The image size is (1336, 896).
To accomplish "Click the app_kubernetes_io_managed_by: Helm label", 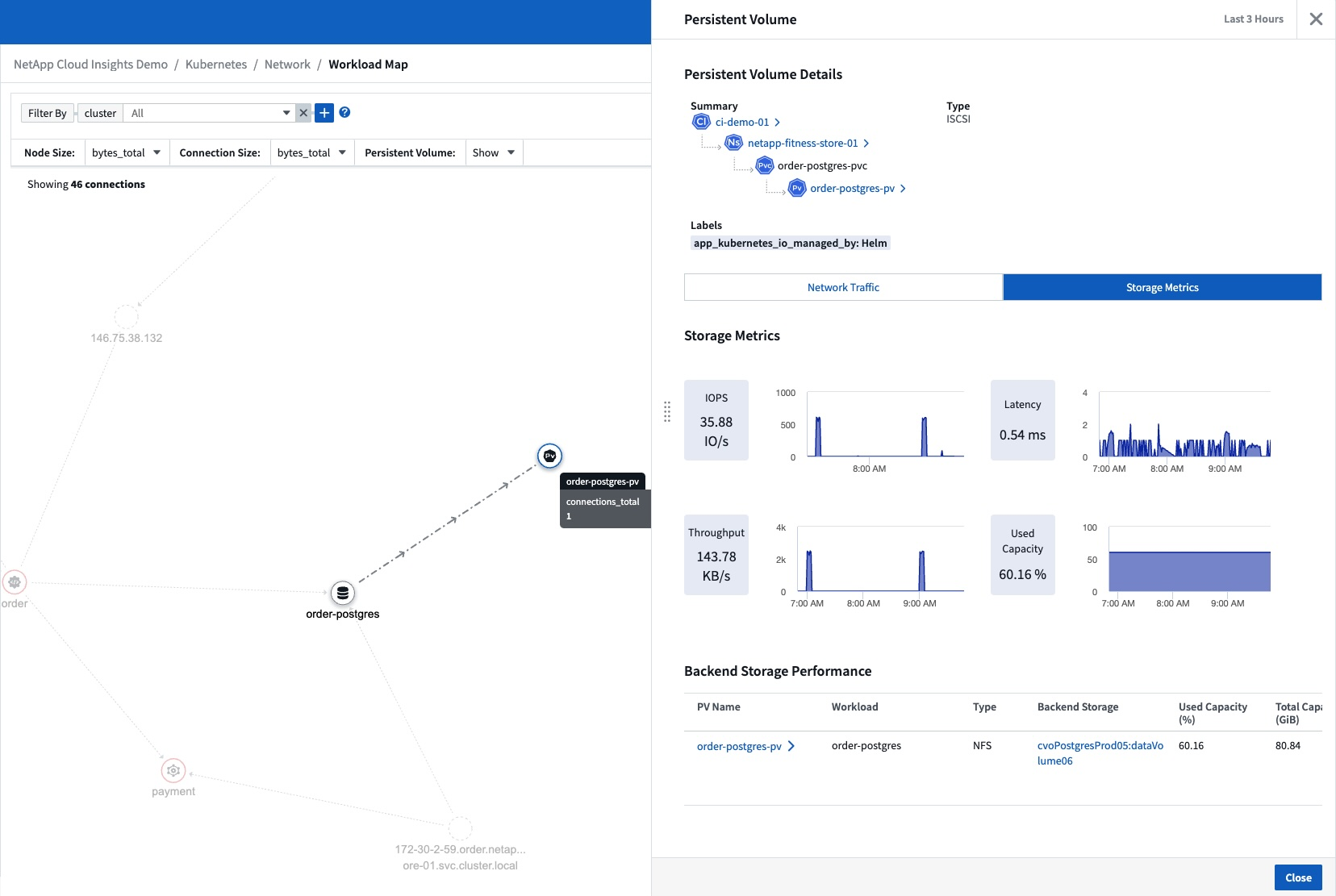I will pyautogui.click(x=791, y=244).
